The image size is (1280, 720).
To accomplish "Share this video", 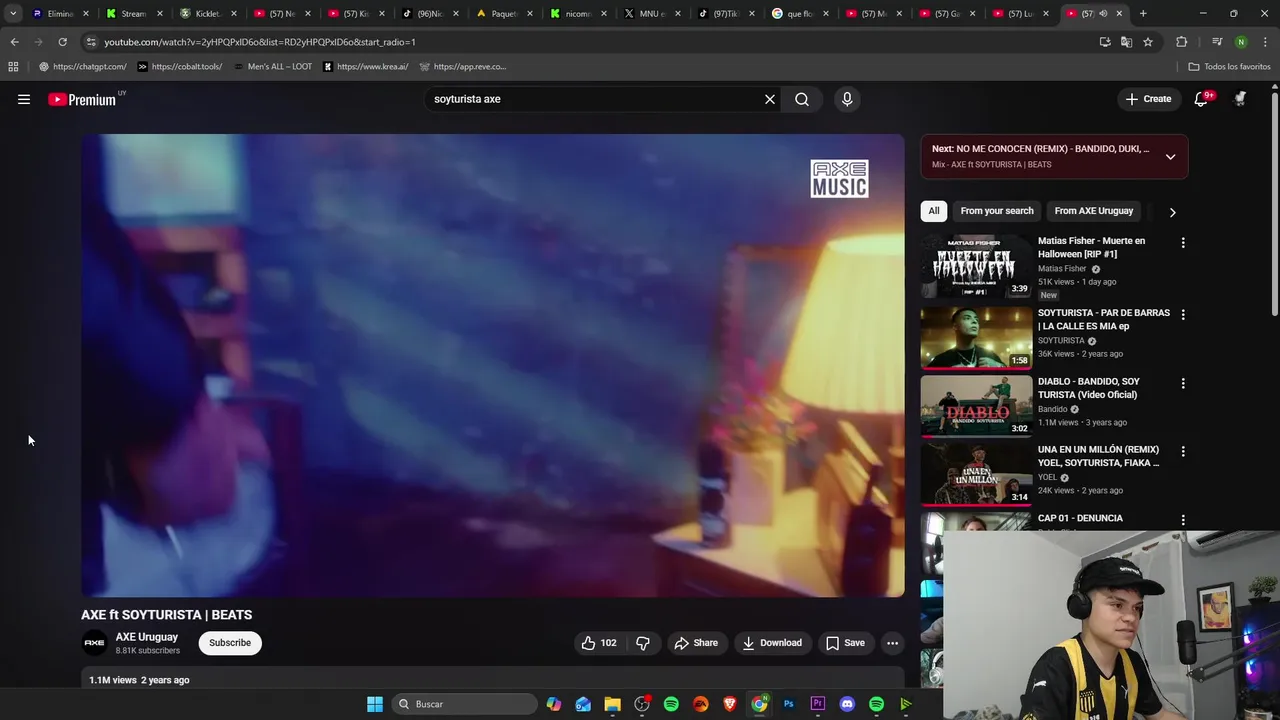I will pos(696,643).
